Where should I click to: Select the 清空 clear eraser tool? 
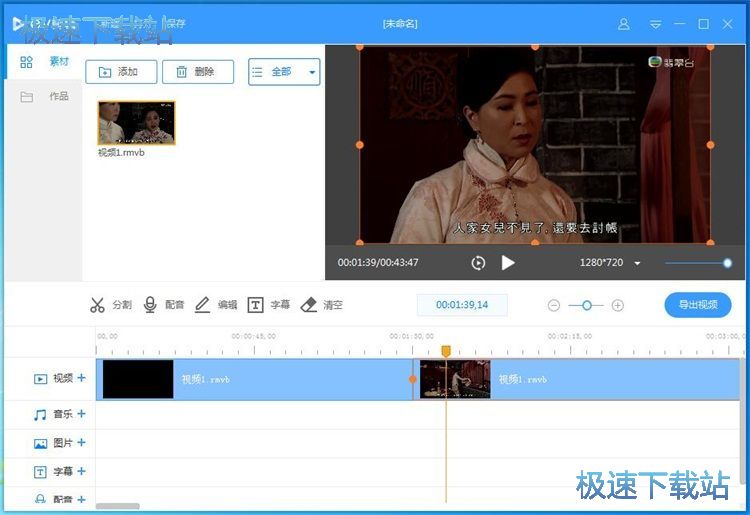(x=321, y=305)
